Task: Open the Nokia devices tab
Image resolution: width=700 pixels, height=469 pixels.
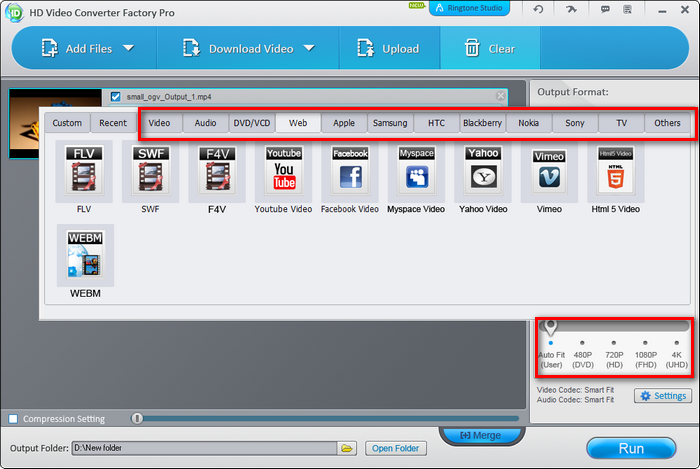Action: click(x=529, y=123)
